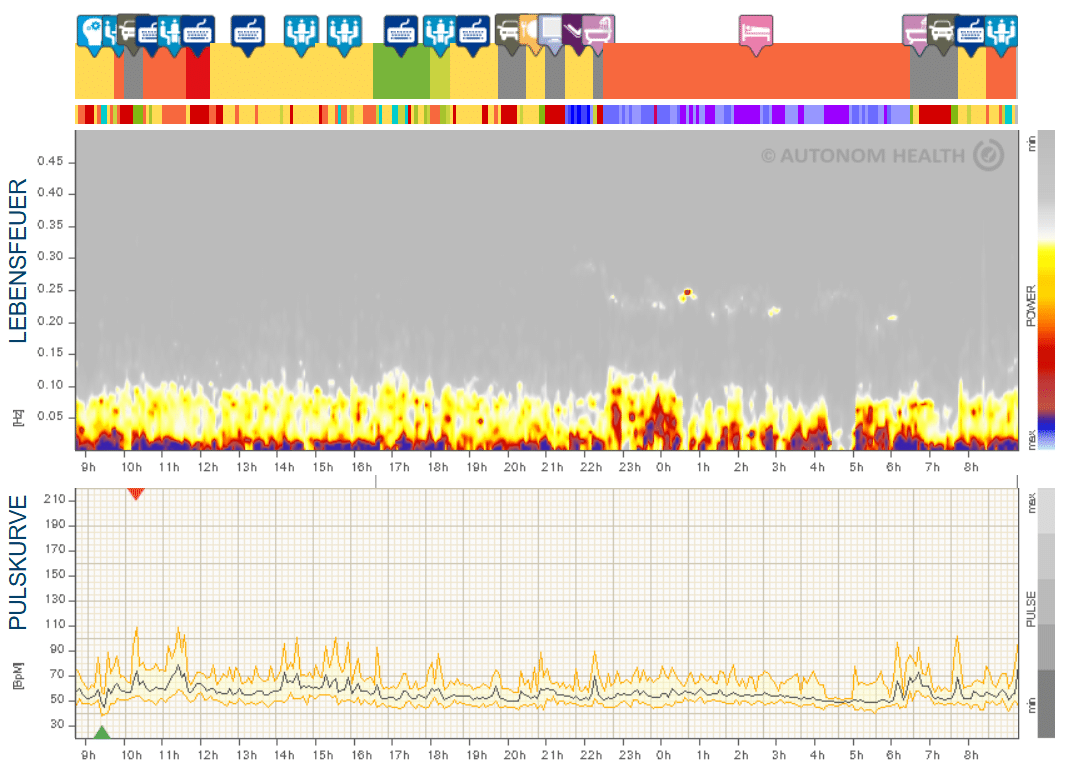Click the PULSKURVE chart title
This screenshot has height=767, width=1072.
pos(18,562)
